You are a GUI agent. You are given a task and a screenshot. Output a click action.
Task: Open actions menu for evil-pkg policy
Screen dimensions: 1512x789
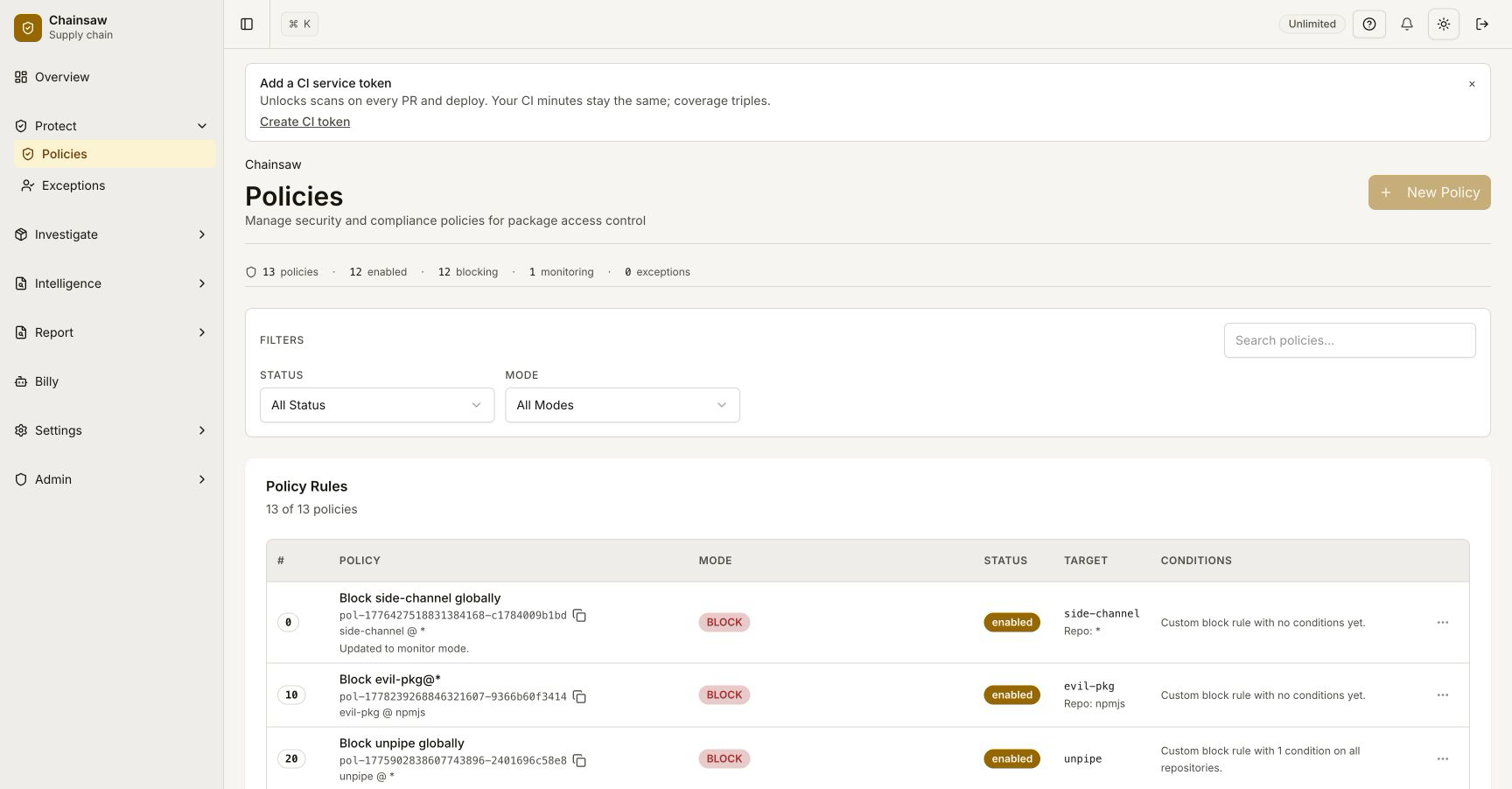tap(1443, 695)
